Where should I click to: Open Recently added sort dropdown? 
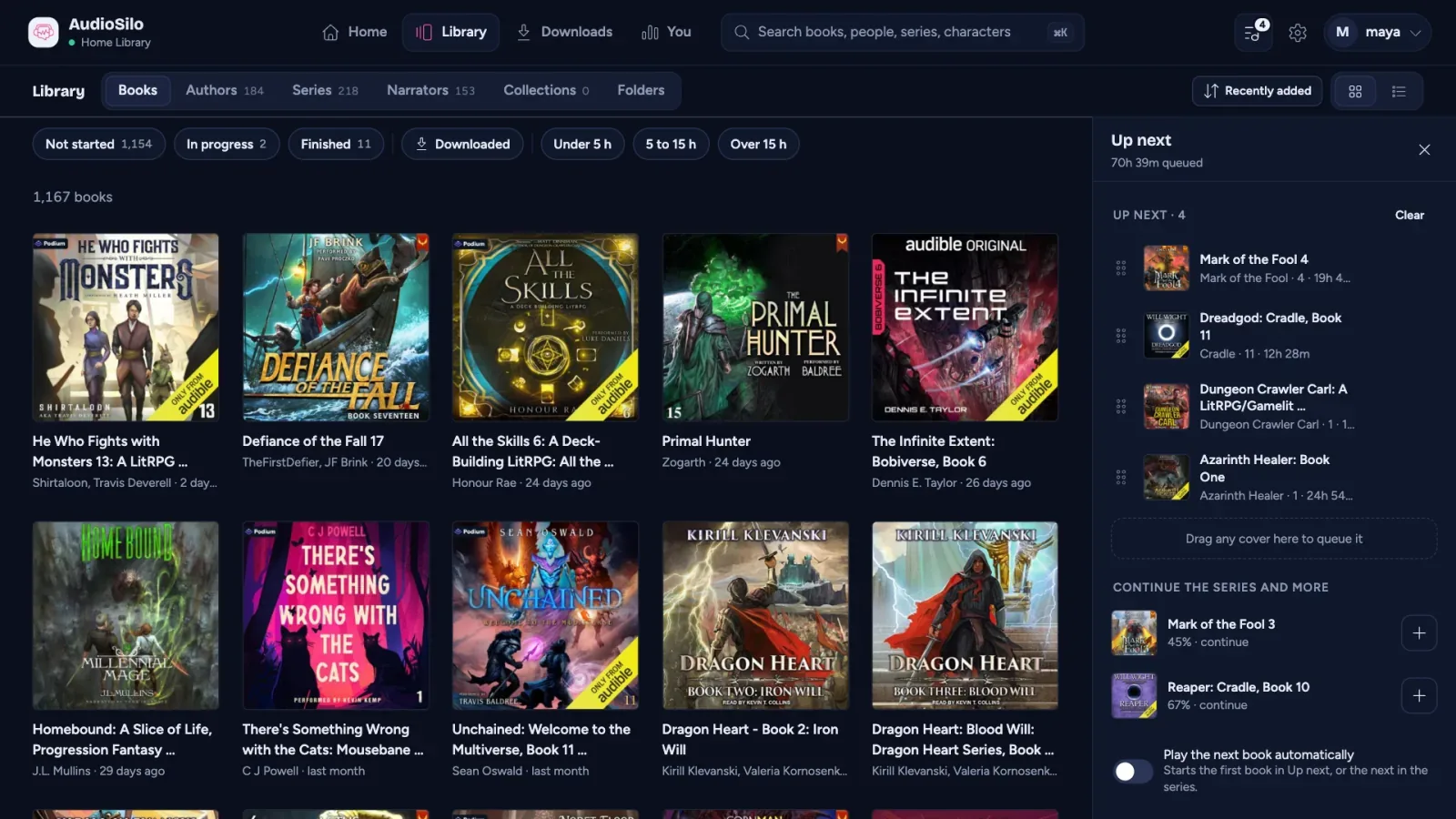[x=1257, y=91]
